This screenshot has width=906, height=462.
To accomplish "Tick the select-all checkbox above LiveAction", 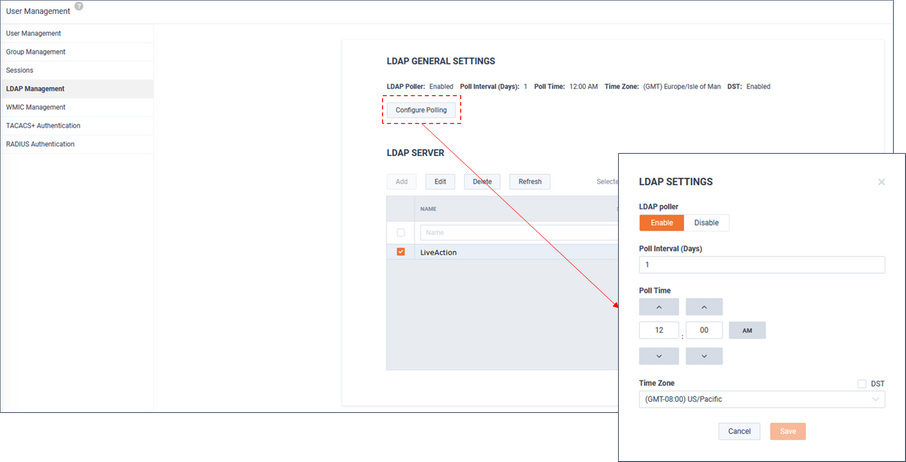I will tap(401, 233).
